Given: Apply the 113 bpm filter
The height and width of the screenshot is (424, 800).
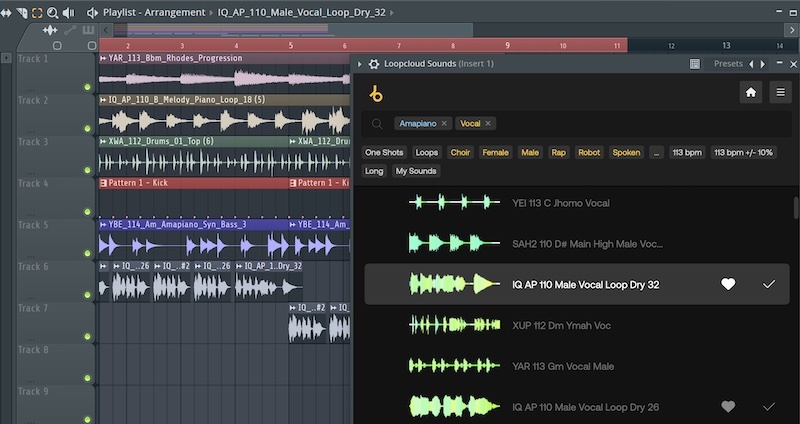Looking at the screenshot, I should pyautogui.click(x=687, y=153).
